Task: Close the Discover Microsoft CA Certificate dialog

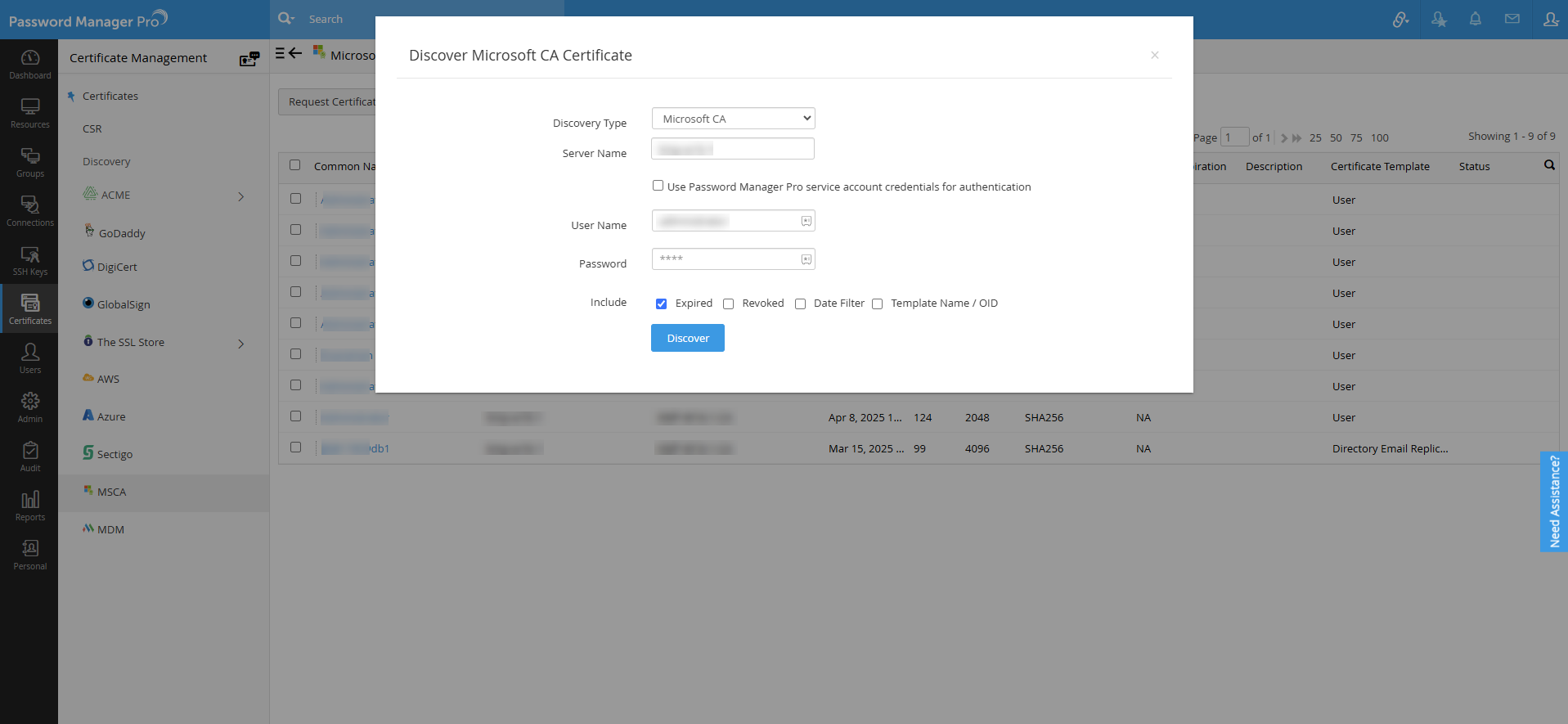Action: (x=1154, y=55)
